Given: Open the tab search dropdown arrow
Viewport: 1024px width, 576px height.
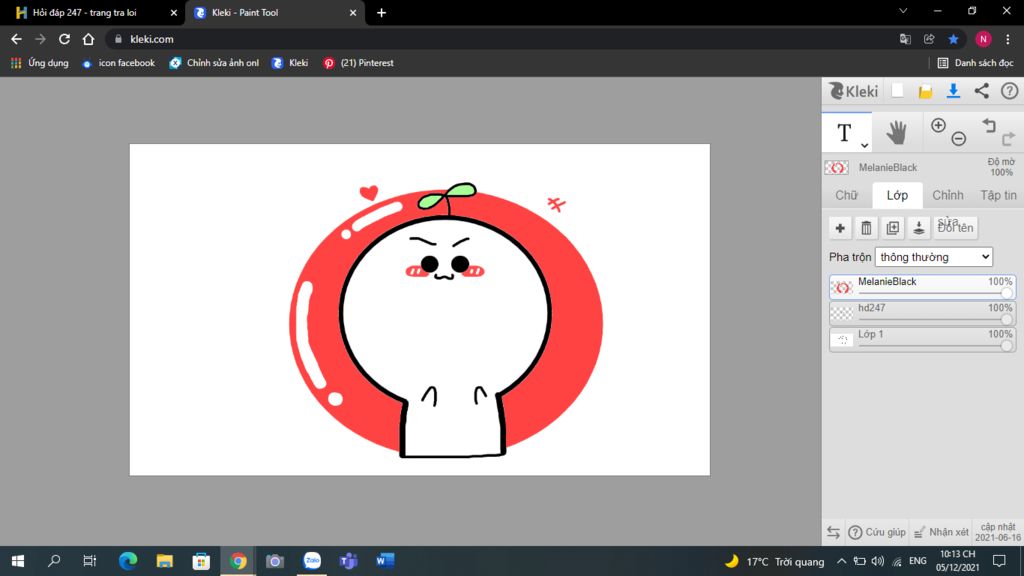Looking at the screenshot, I should pyautogui.click(x=903, y=11).
